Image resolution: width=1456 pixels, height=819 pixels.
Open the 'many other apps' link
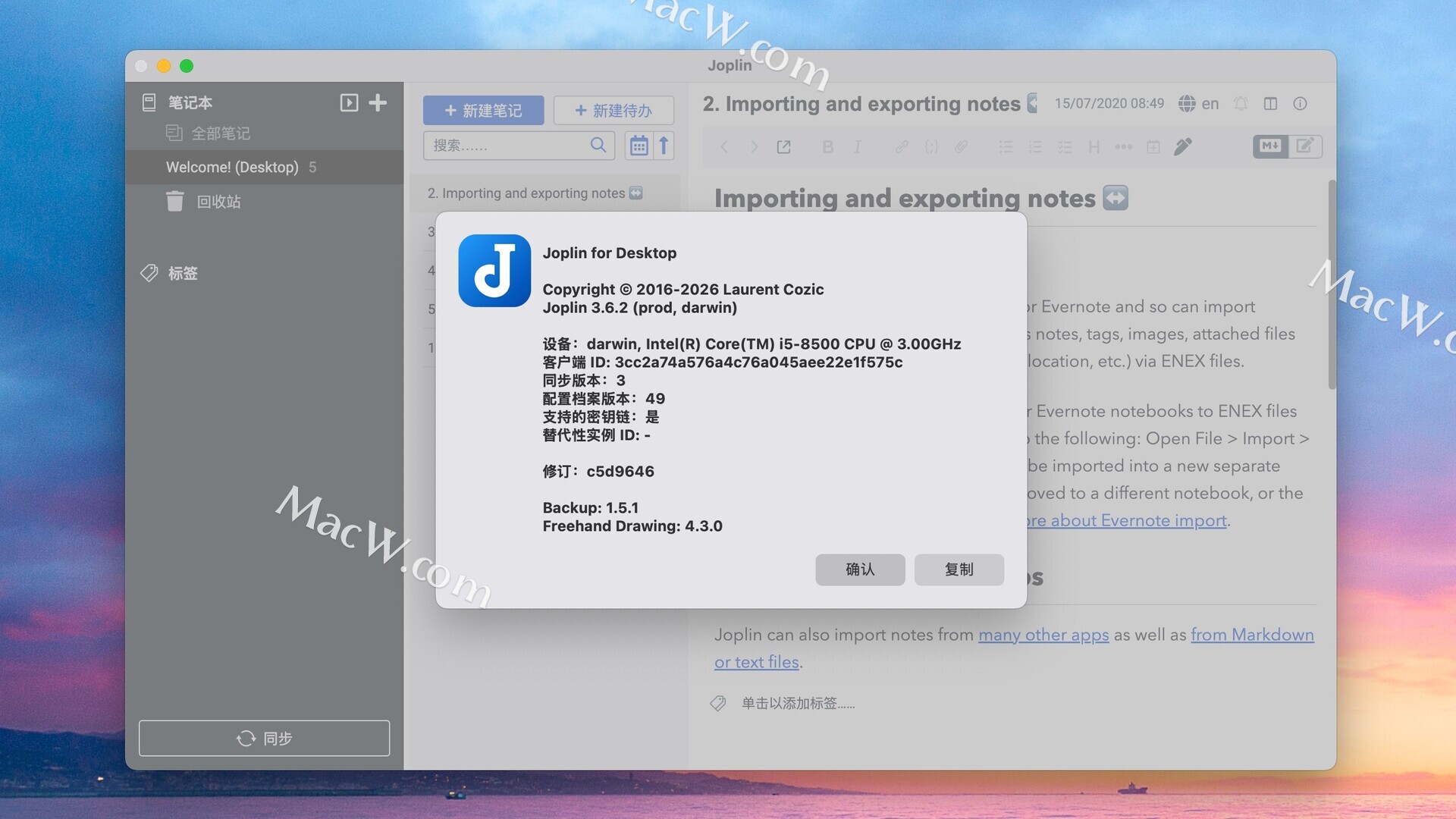1043,635
